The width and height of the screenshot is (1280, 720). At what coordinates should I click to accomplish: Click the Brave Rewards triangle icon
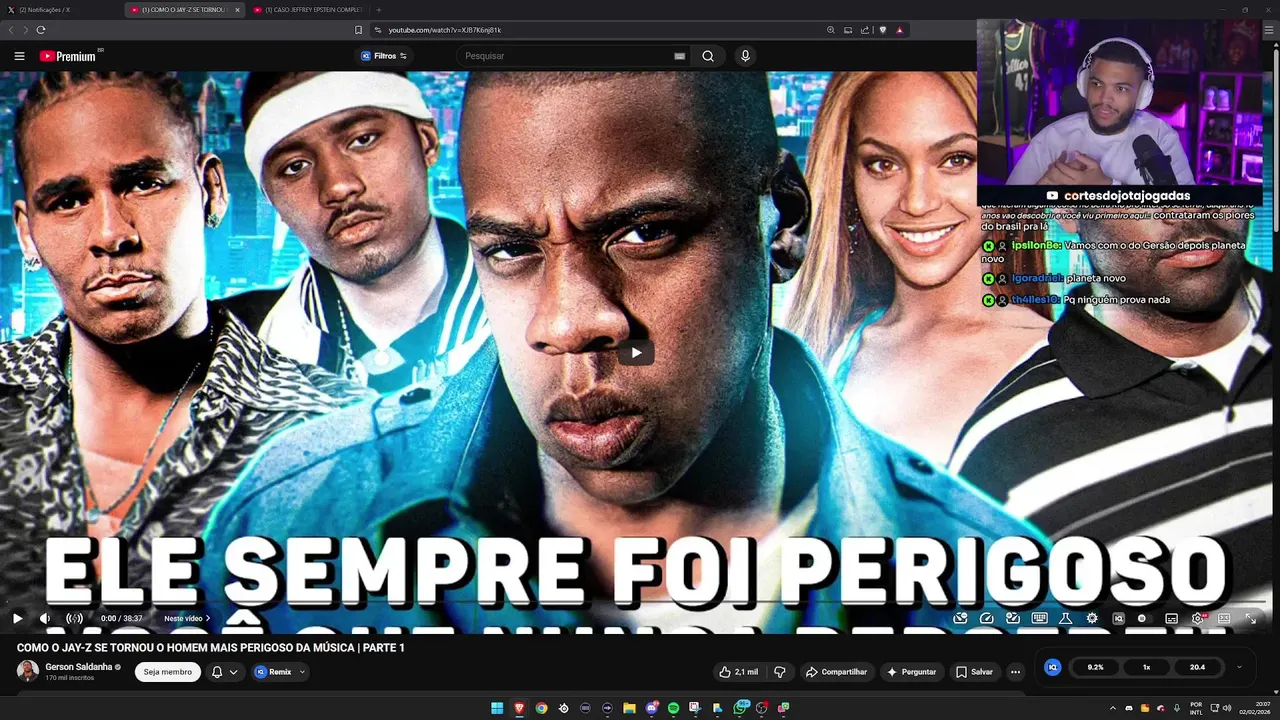pyautogui.click(x=899, y=30)
